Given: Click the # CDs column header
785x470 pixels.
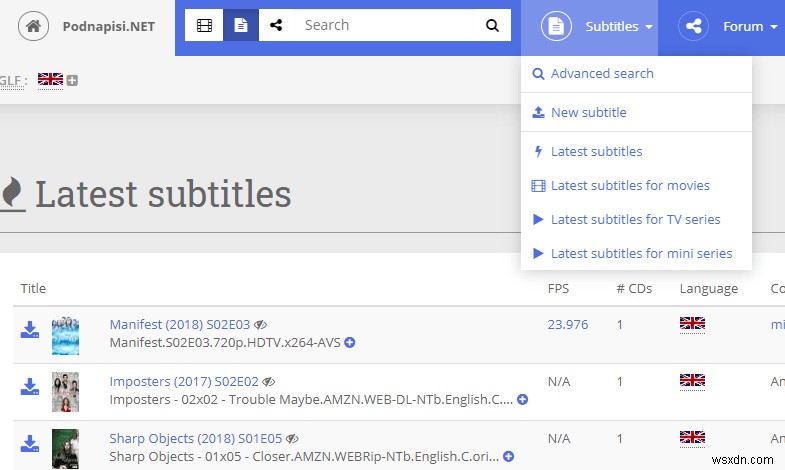Looking at the screenshot, I should point(634,289).
